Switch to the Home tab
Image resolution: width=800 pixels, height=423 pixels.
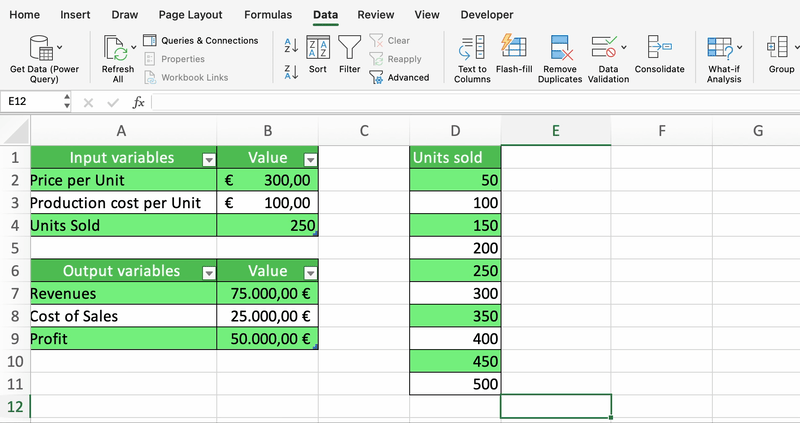coord(24,15)
